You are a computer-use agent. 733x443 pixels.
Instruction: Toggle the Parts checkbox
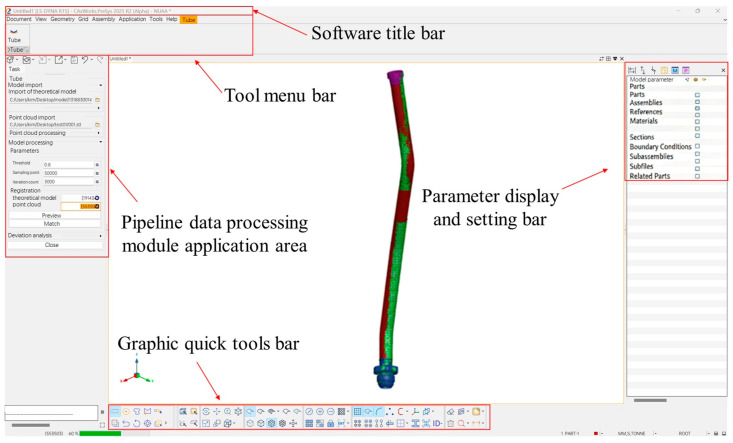pos(697,95)
